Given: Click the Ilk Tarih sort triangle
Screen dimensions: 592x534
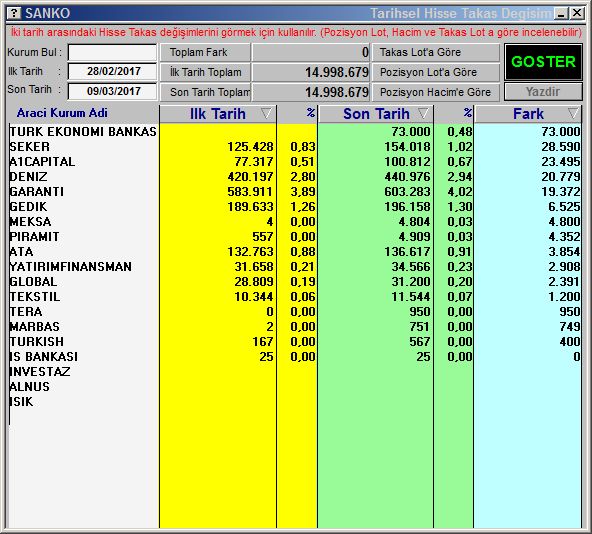Looking at the screenshot, I should 266,113.
